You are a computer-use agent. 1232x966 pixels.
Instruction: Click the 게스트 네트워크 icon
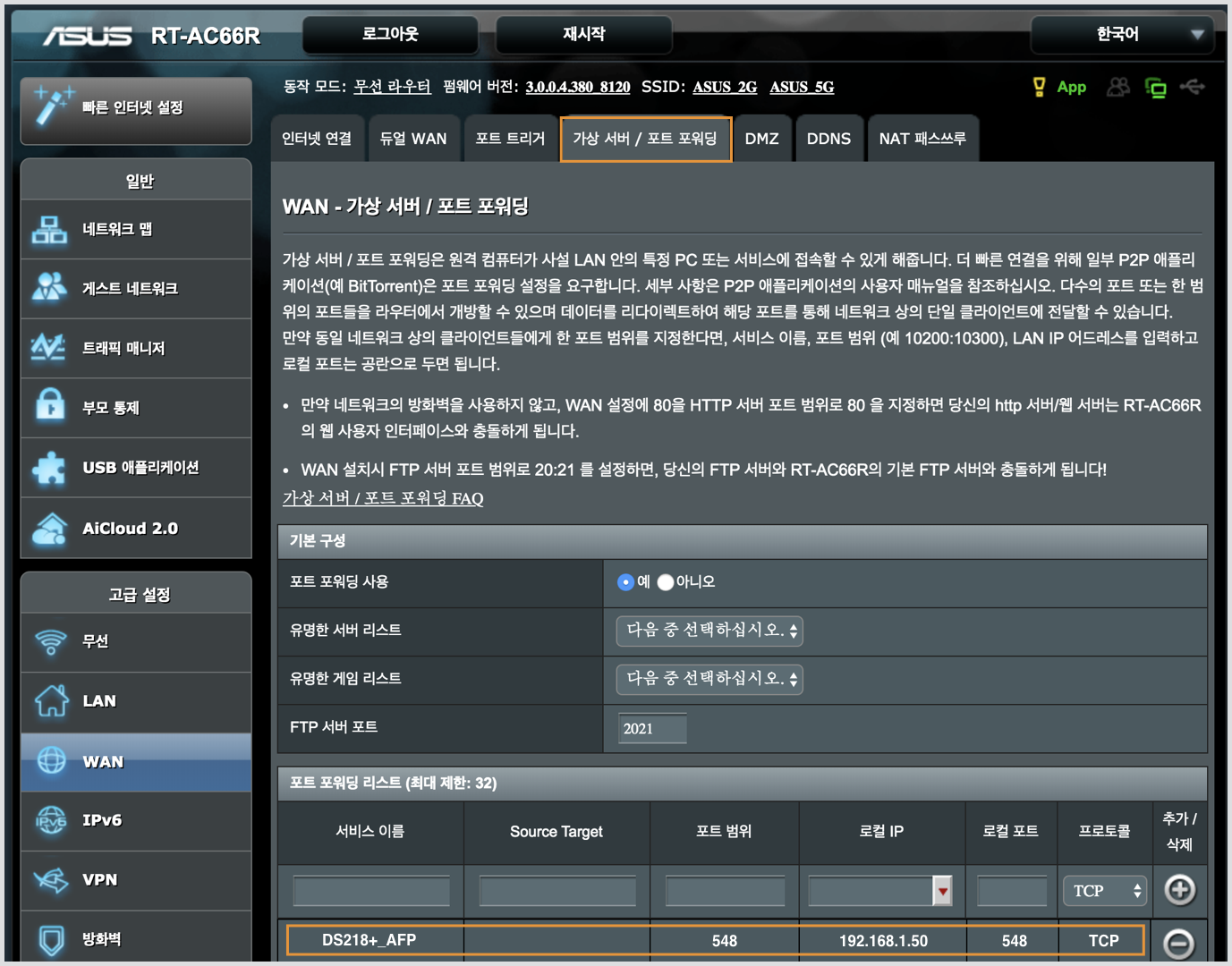point(49,288)
